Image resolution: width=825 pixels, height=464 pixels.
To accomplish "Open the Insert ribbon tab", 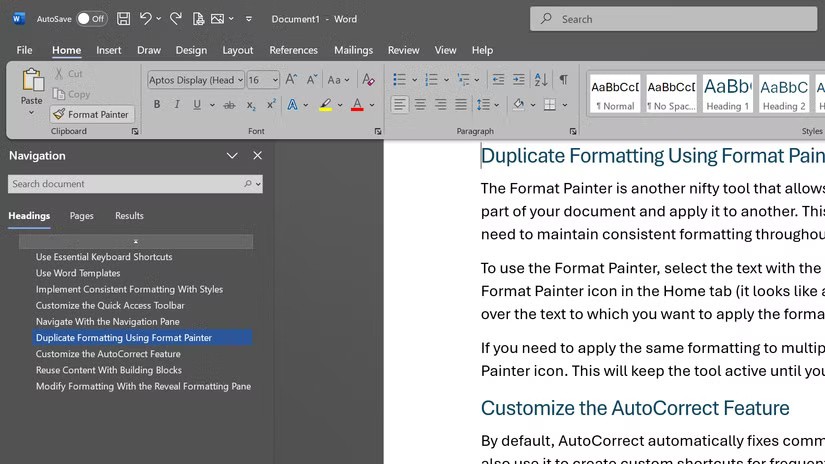I will (x=109, y=50).
